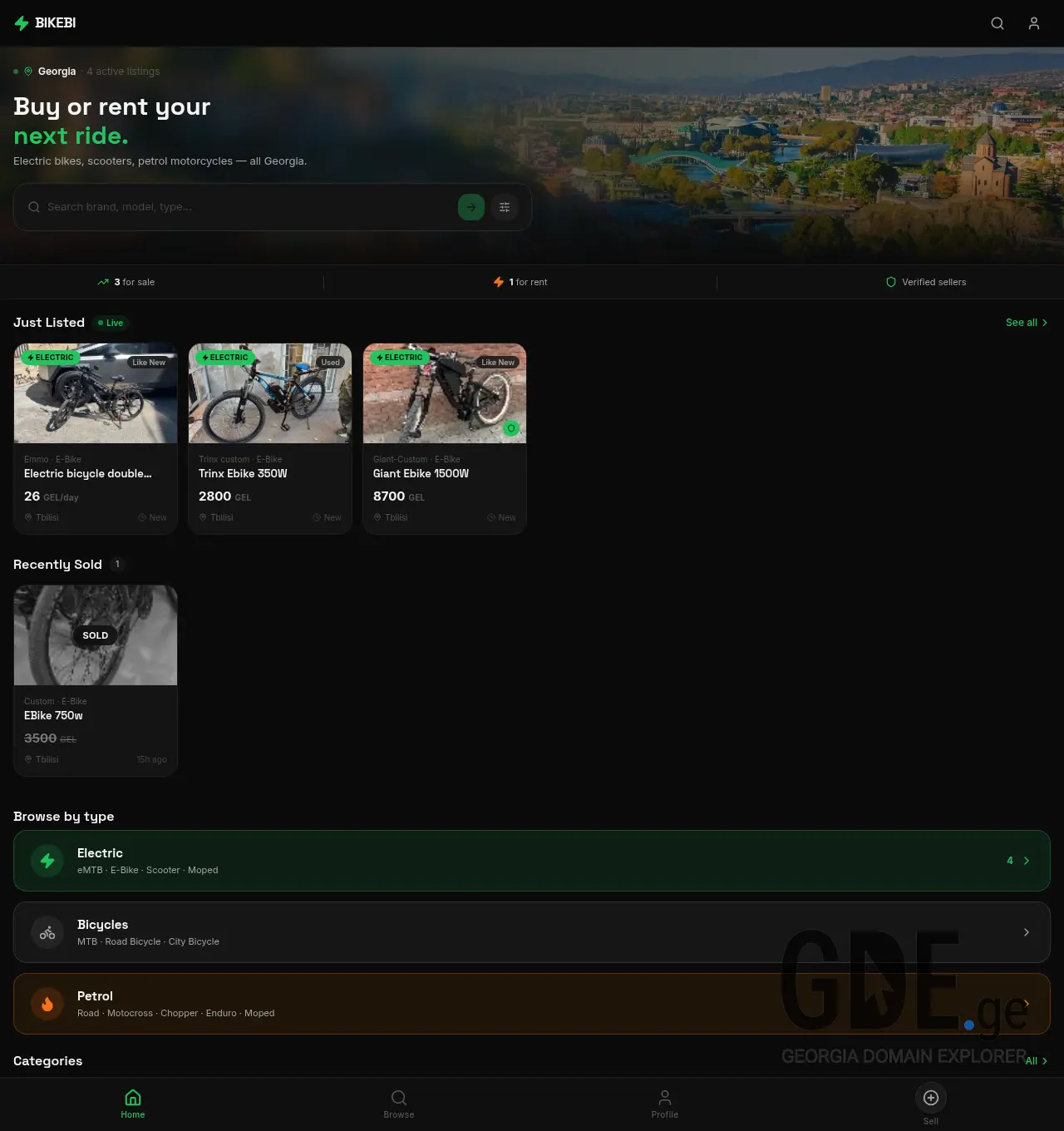Open Electric bicycle double listing title
1064x1131 pixels.
point(88,473)
